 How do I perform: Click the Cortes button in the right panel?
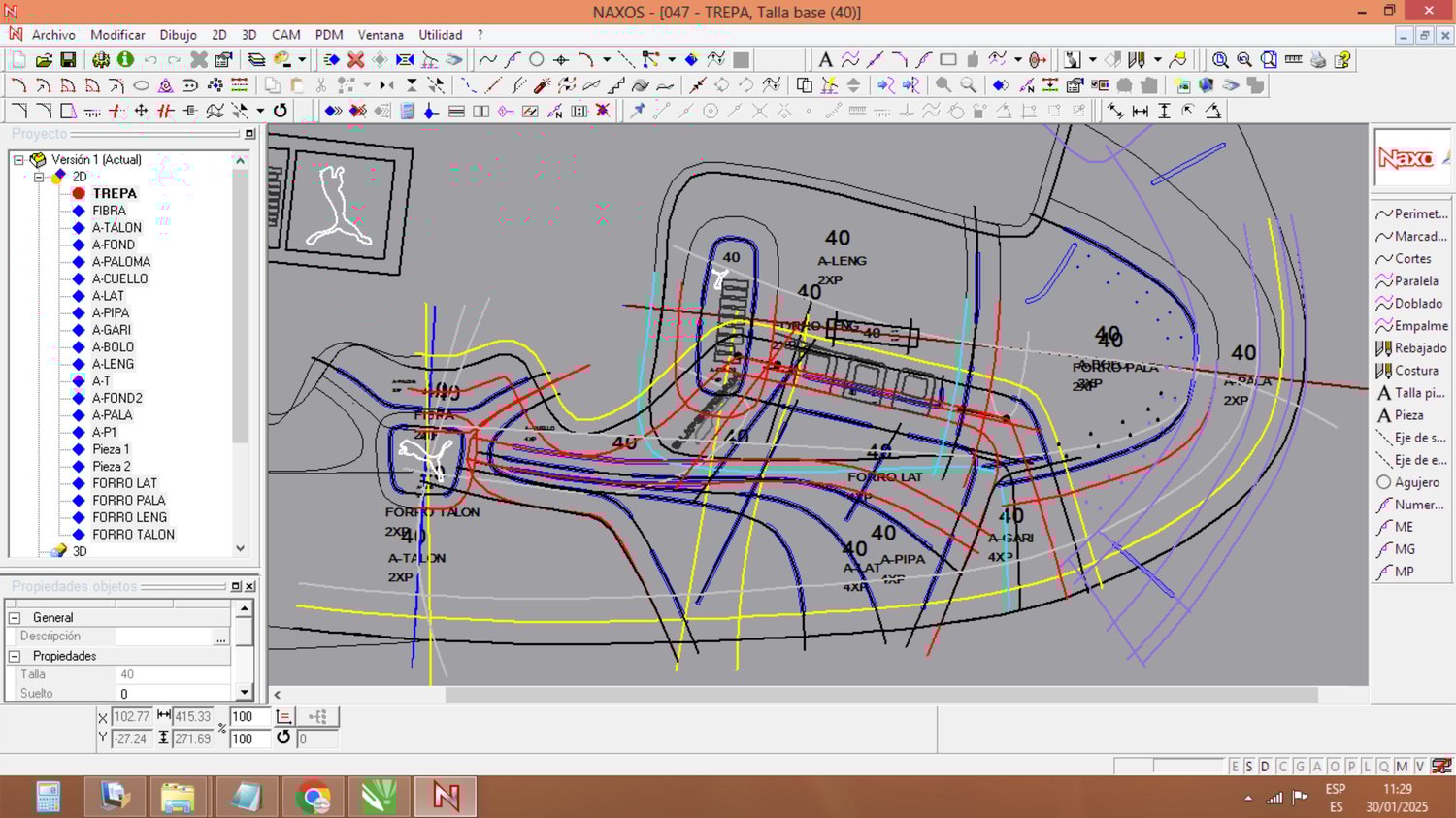click(1412, 259)
